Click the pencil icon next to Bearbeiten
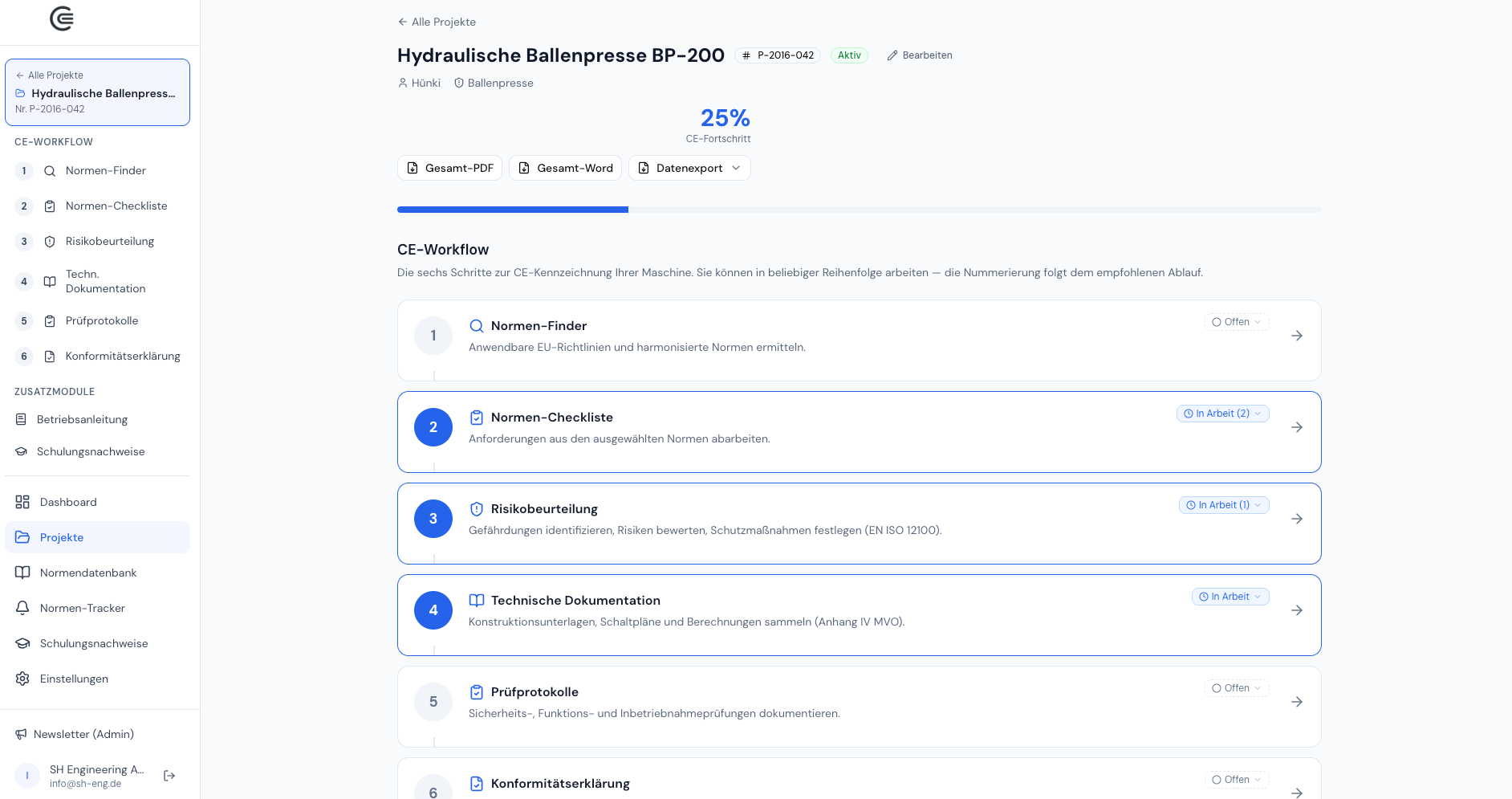1512x799 pixels. (892, 55)
